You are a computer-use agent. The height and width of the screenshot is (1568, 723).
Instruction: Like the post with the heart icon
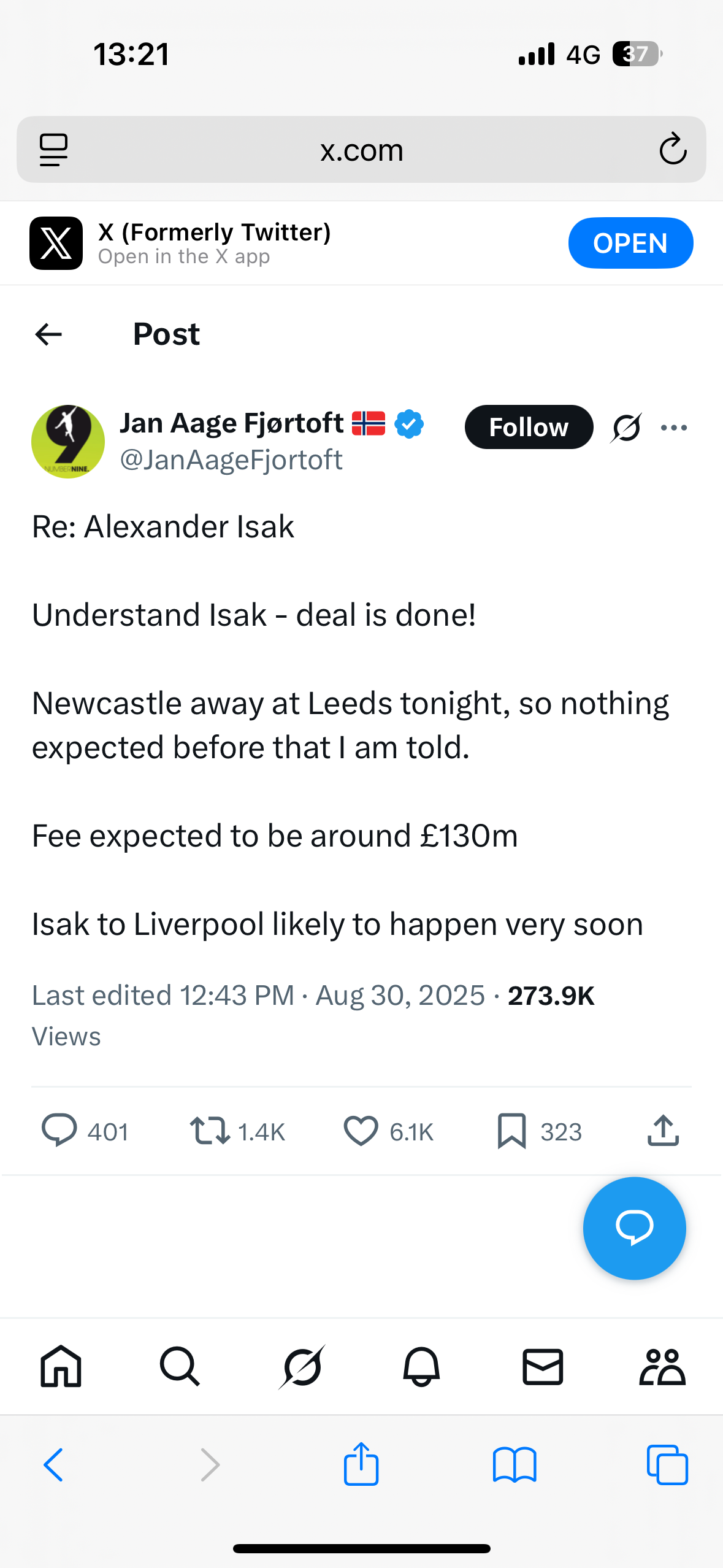[x=361, y=1130]
